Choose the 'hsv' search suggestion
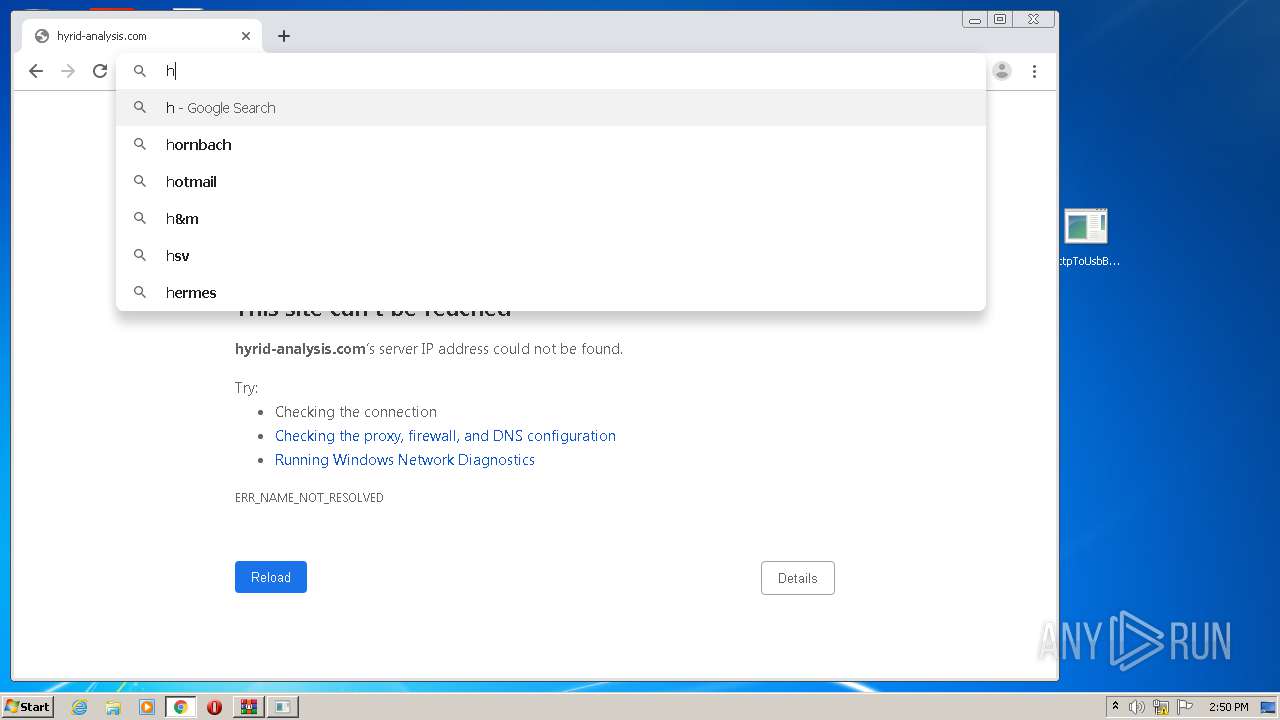Image resolution: width=1280 pixels, height=720 pixels. pos(551,256)
